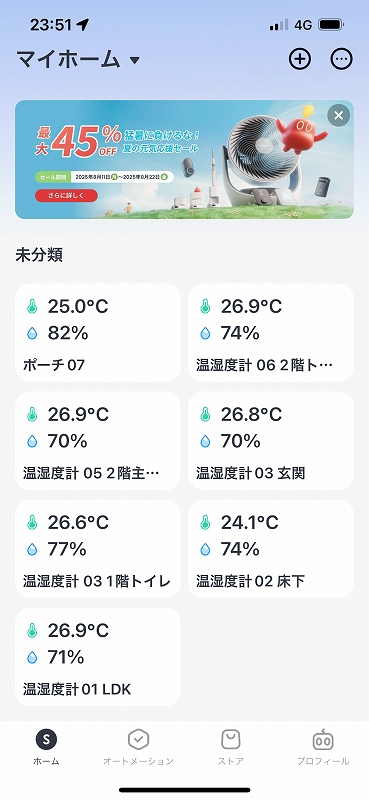The height and width of the screenshot is (800, 369).
Task: Tap thermometer icon on ポーチ 07 card
Action: click(32, 307)
